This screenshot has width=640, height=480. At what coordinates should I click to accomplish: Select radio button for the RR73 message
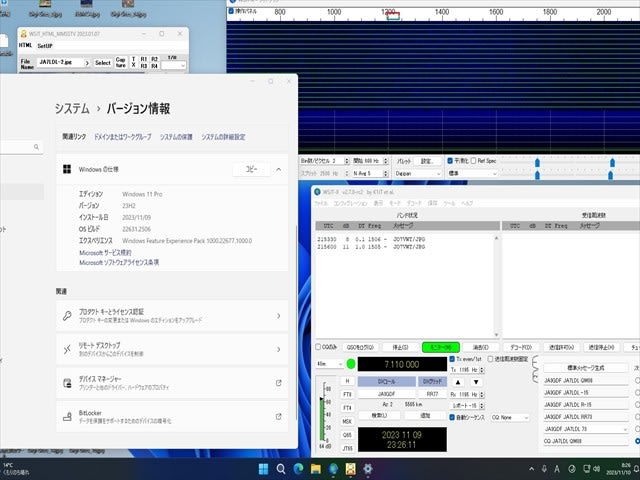coord(638,417)
